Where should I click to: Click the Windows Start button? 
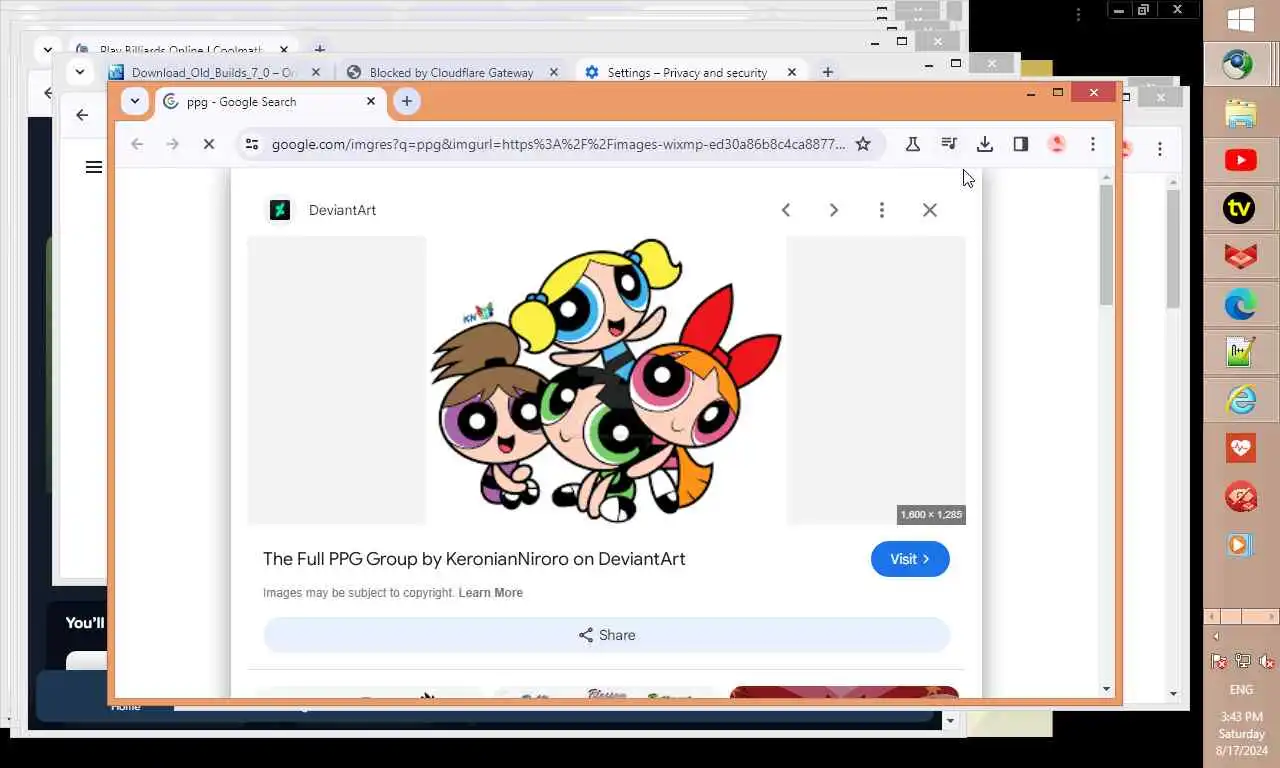(x=1241, y=19)
